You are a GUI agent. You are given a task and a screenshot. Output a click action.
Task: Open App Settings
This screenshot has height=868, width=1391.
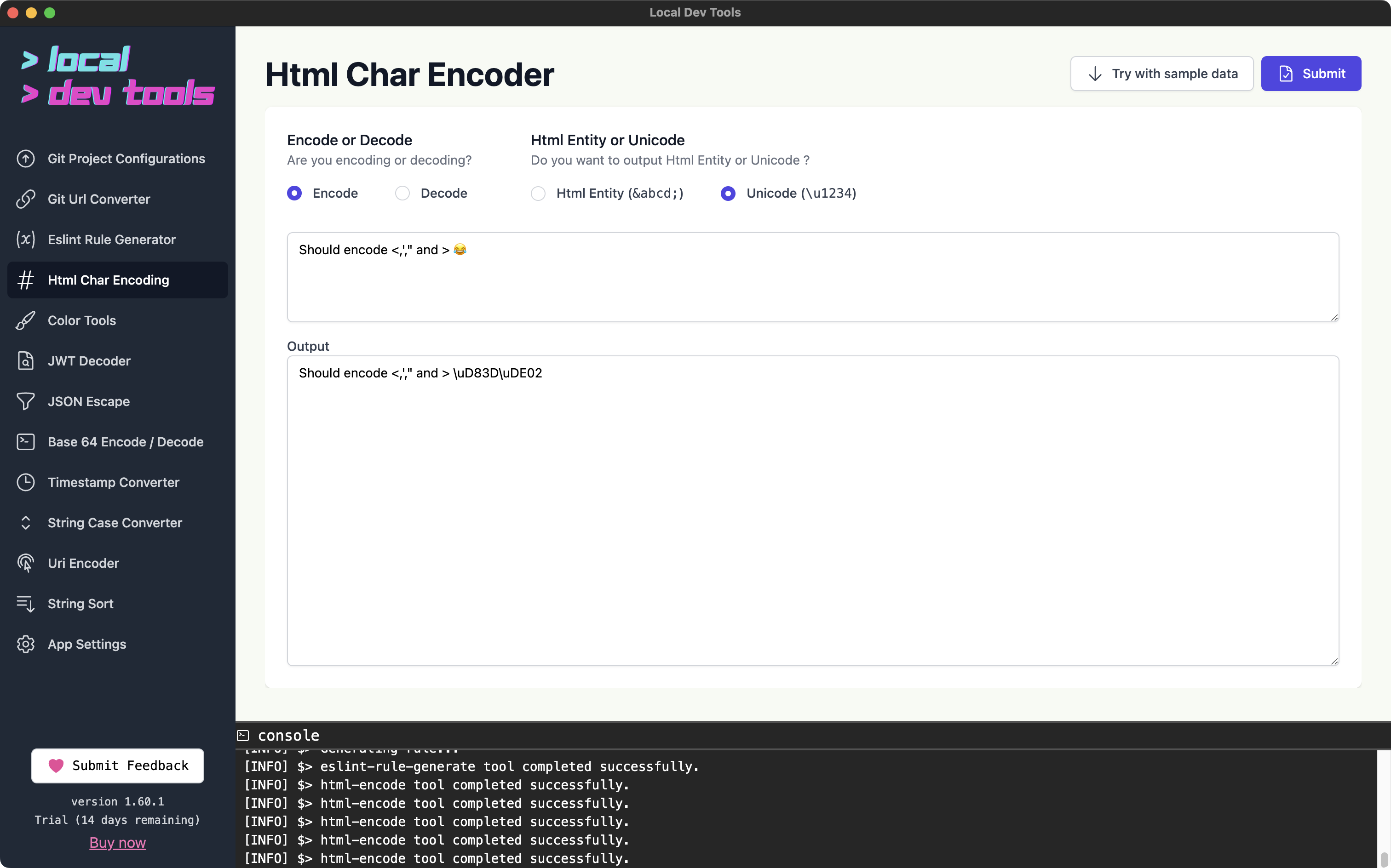[x=118, y=644]
